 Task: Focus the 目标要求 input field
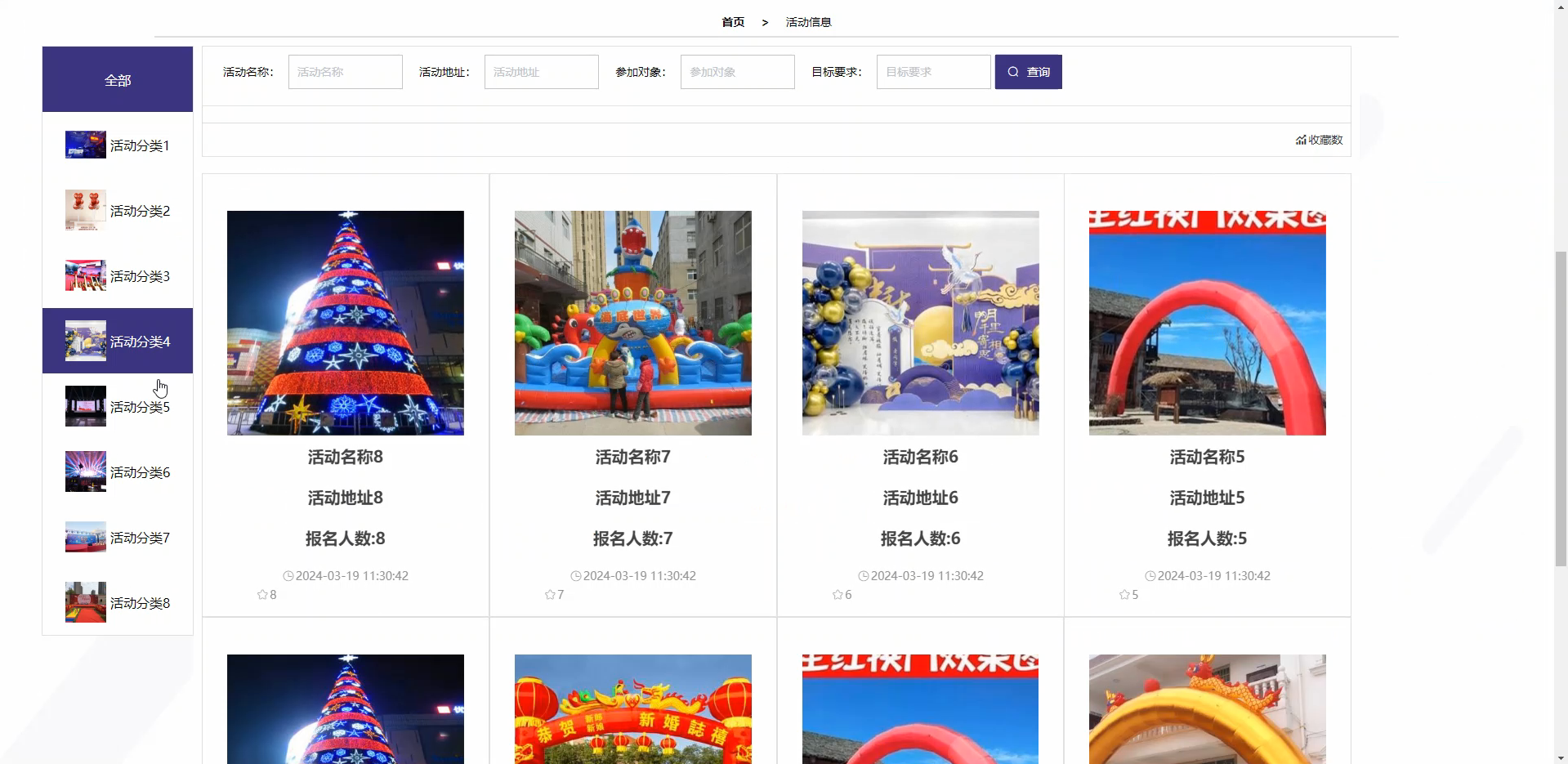933,72
